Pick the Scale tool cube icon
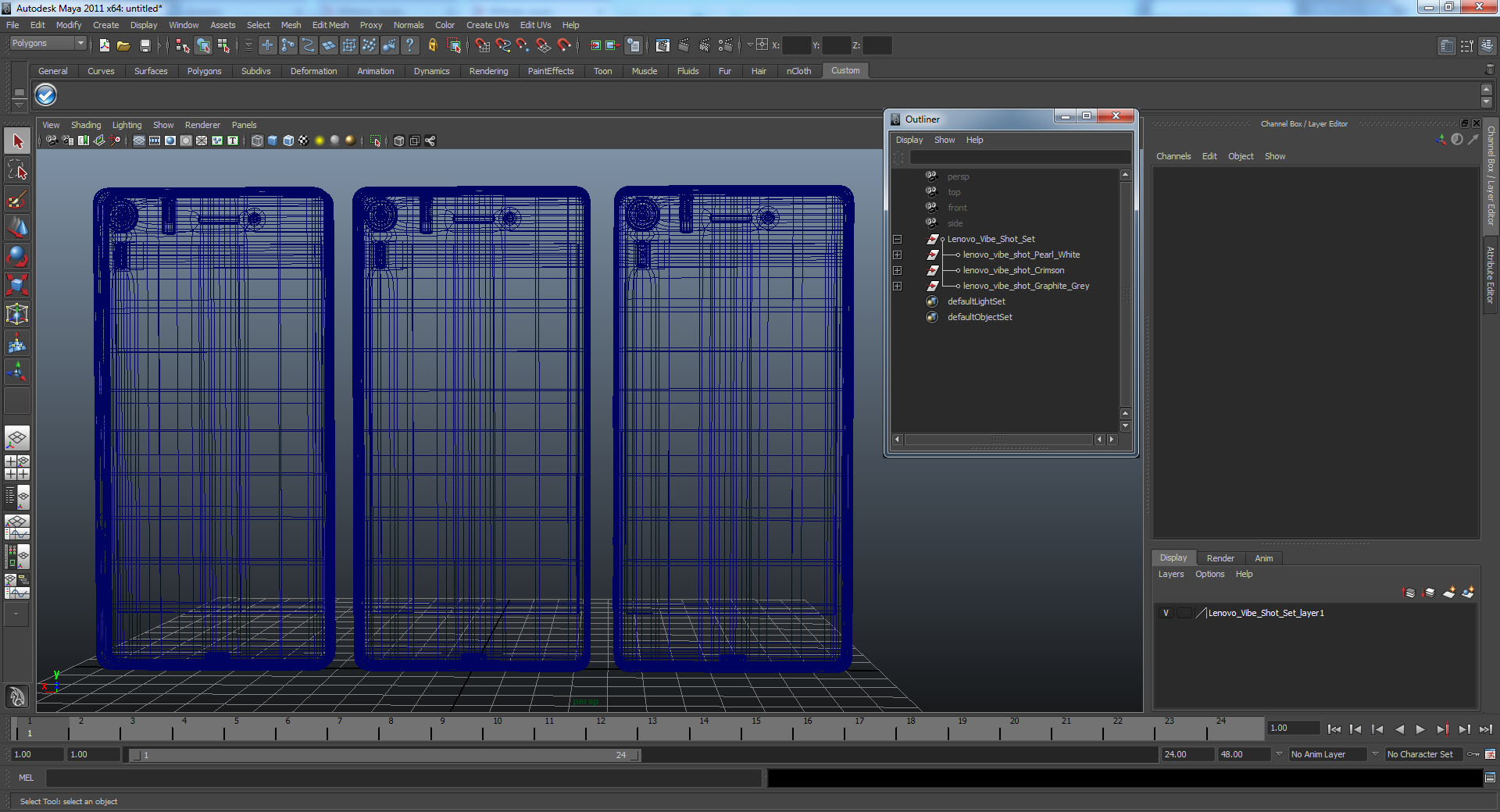The image size is (1500, 812). click(x=17, y=285)
